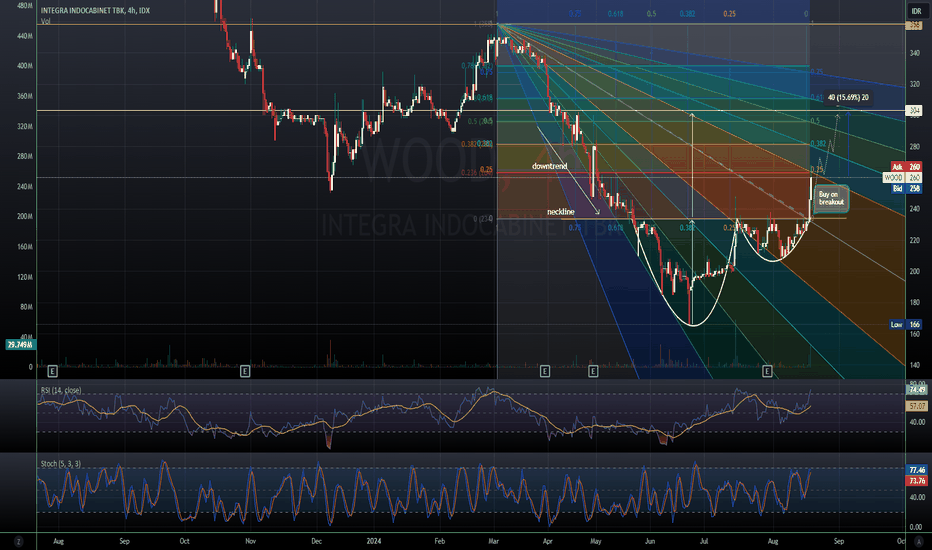
Task: Click the Jun label on the time axis
Action: (x=650, y=542)
